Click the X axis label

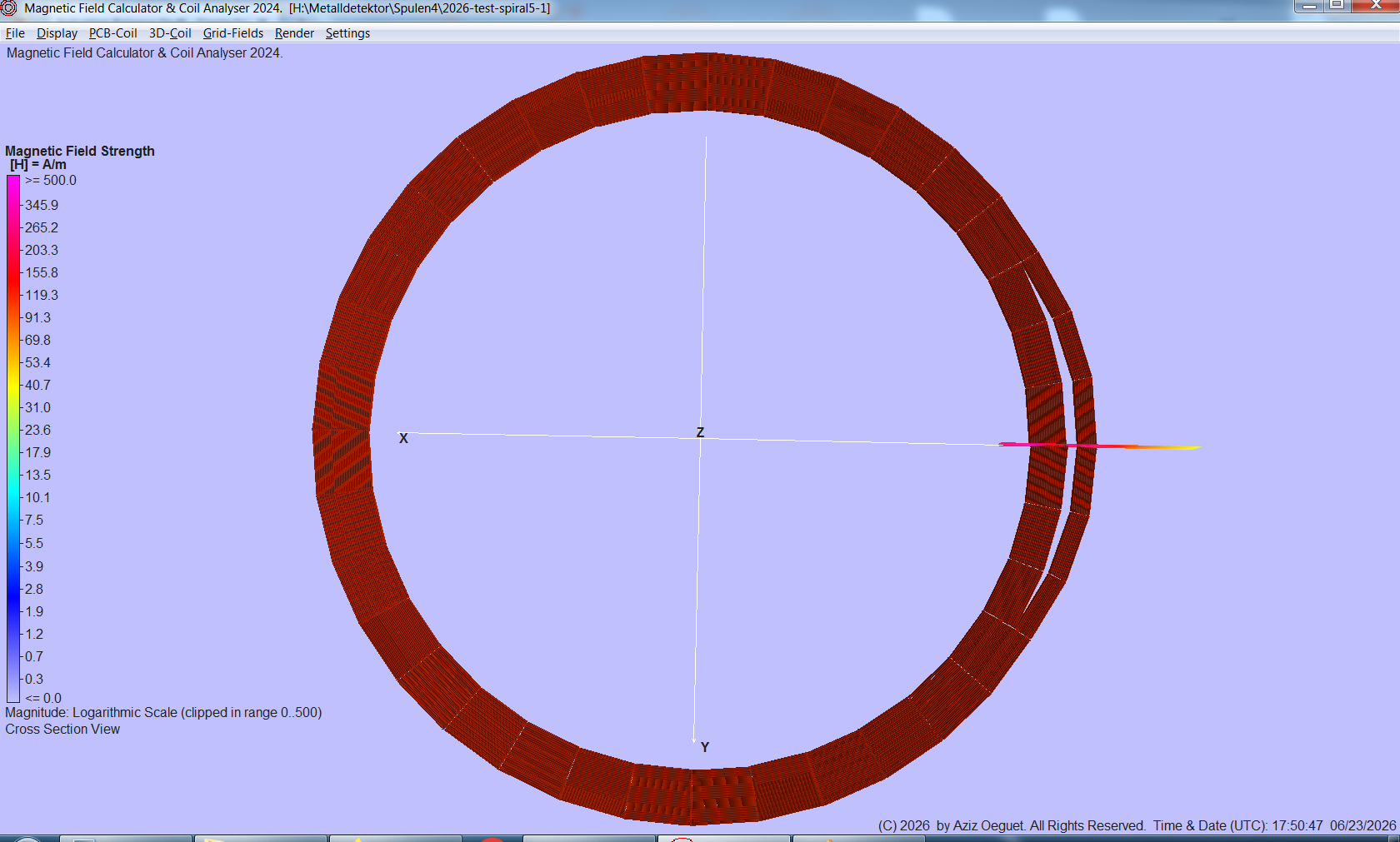[x=403, y=438]
